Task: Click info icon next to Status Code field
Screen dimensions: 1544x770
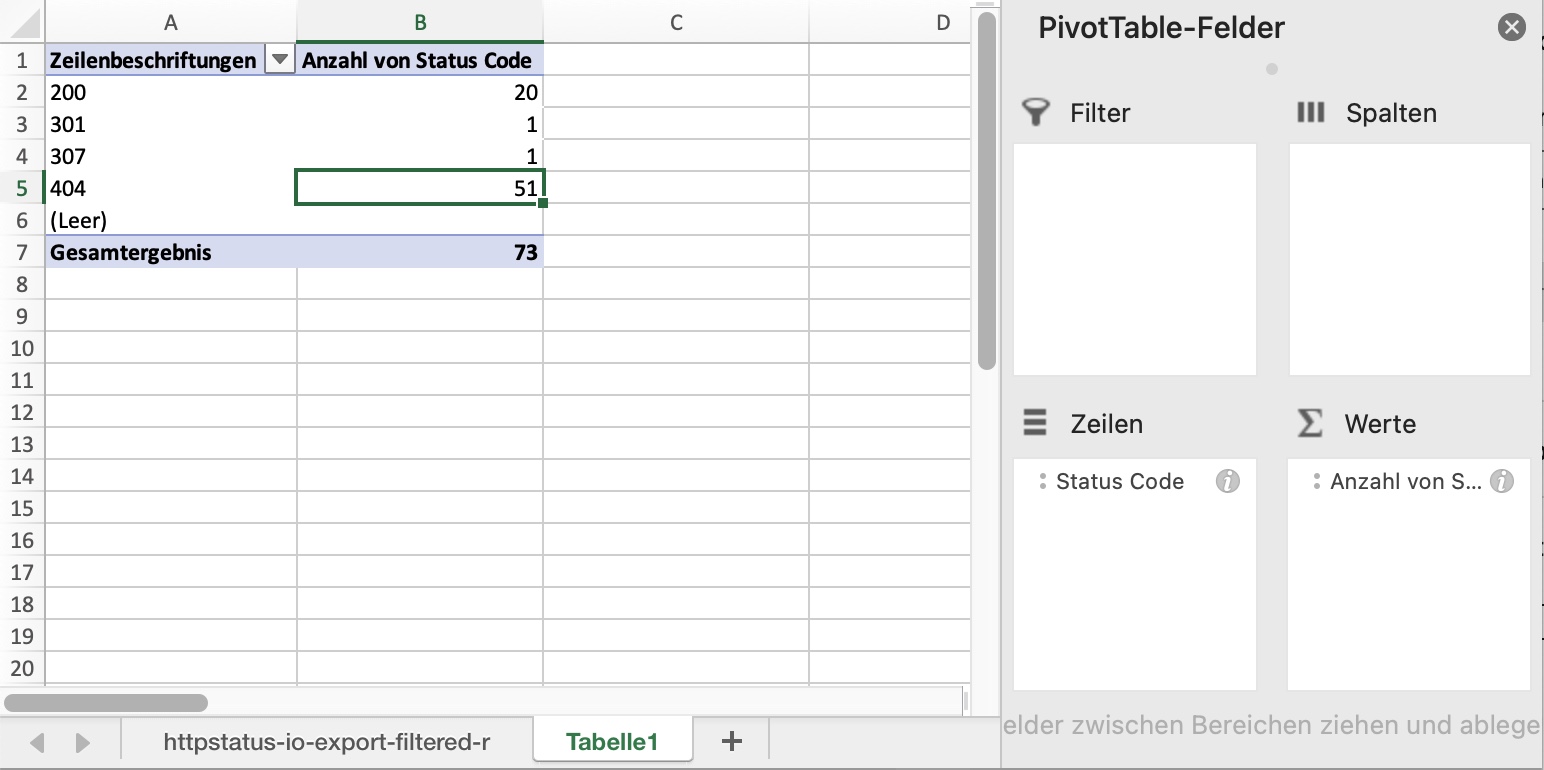Action: 1227,481
